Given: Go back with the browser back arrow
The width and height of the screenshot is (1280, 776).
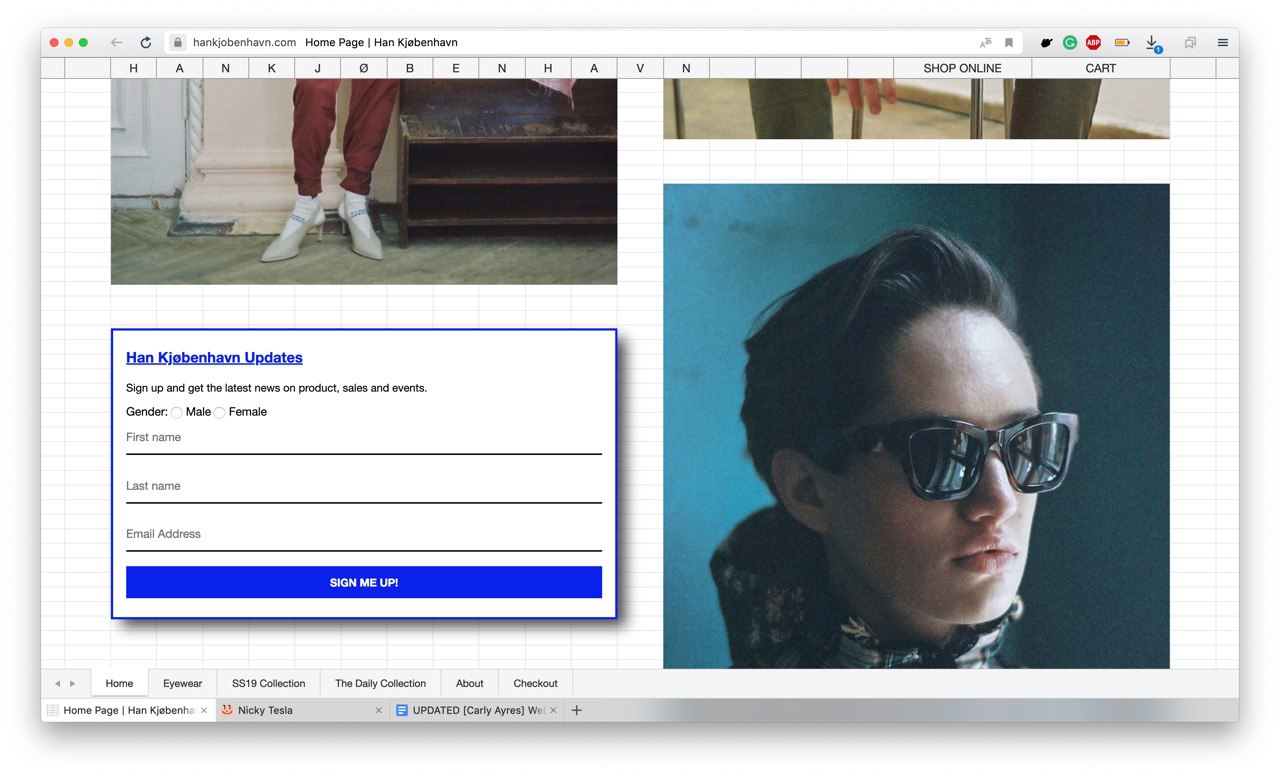Looking at the screenshot, I should [117, 43].
